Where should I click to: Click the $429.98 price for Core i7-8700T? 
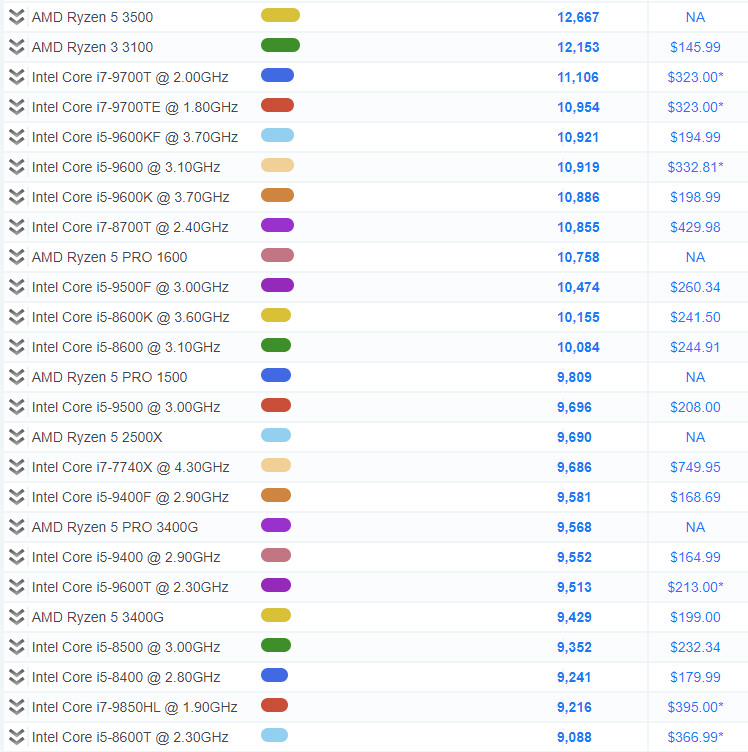[695, 227]
